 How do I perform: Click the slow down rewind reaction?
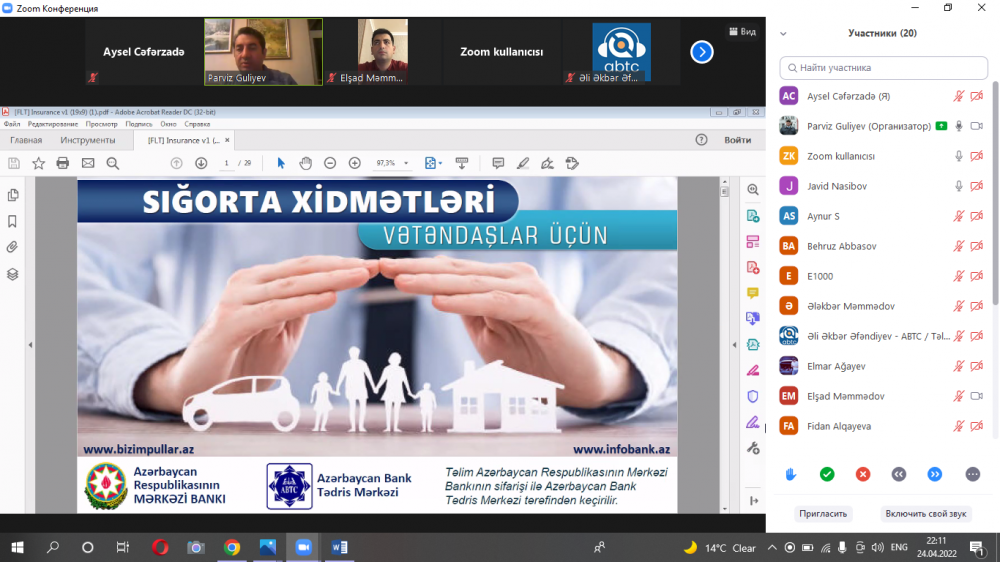pyautogui.click(x=899, y=474)
